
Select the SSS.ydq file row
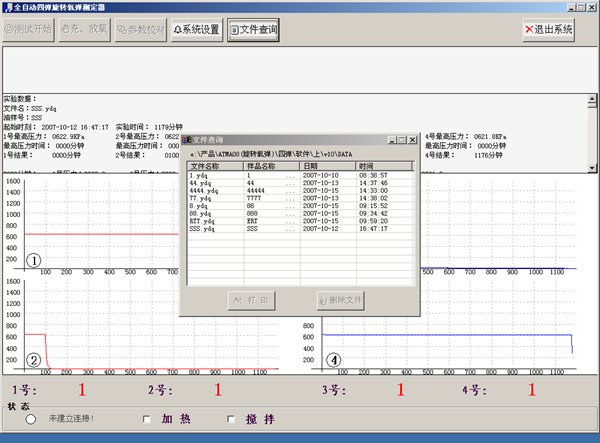202,229
